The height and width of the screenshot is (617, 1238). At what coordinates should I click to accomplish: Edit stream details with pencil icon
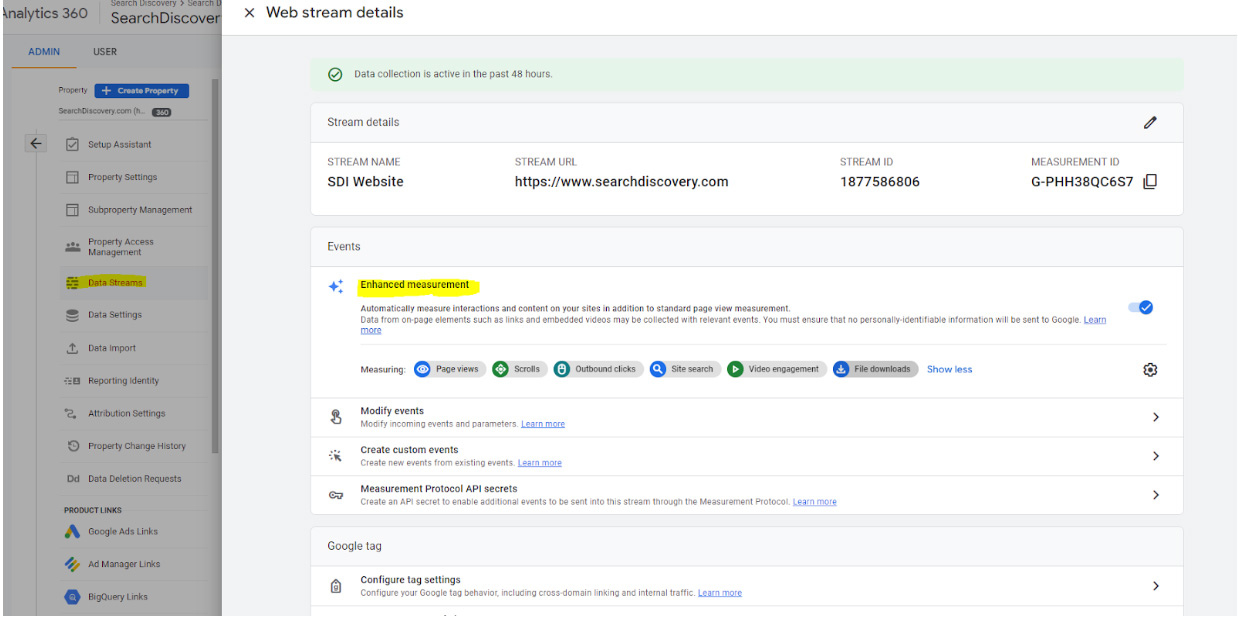(x=1150, y=122)
